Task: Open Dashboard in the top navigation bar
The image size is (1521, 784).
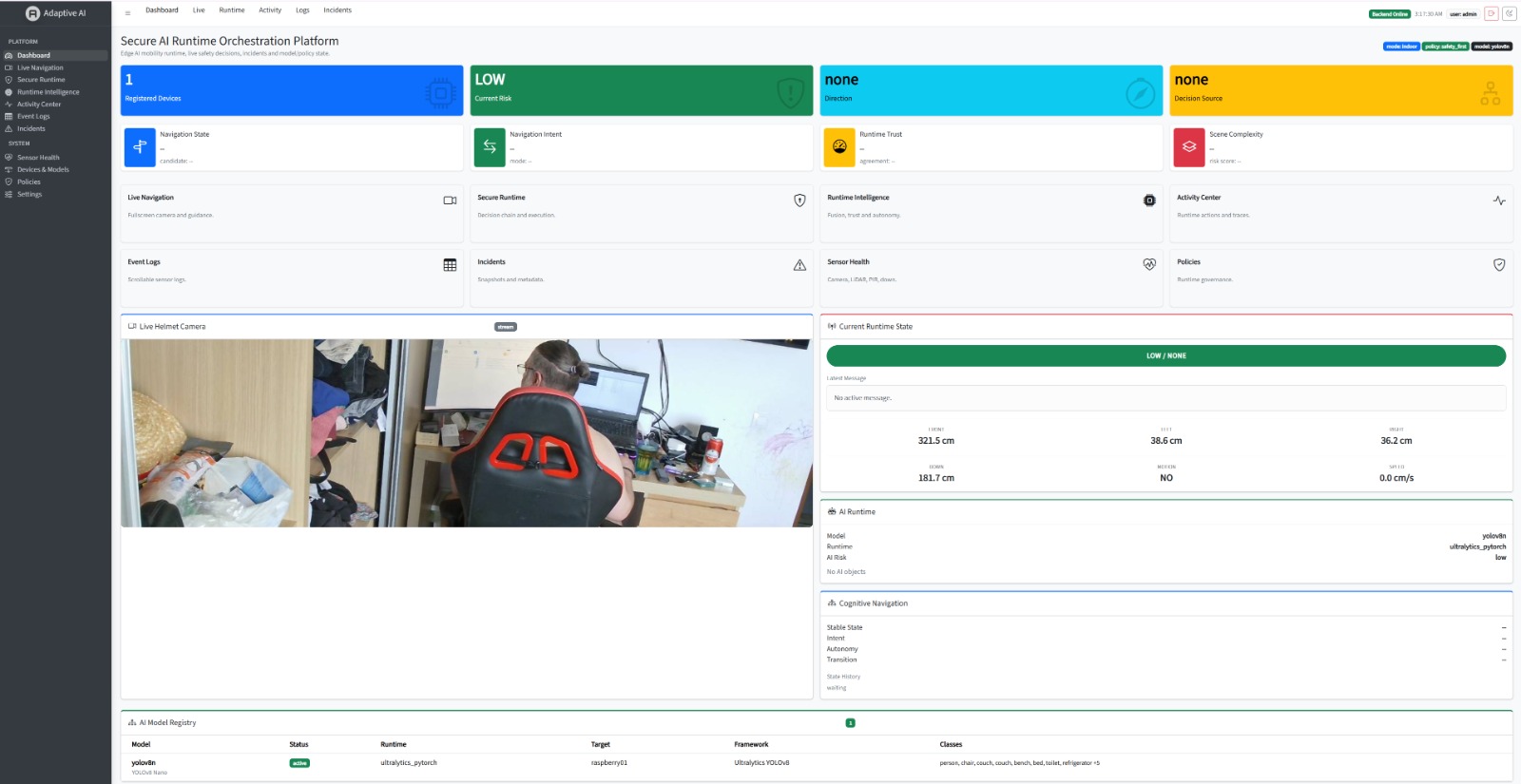Action: point(162,10)
